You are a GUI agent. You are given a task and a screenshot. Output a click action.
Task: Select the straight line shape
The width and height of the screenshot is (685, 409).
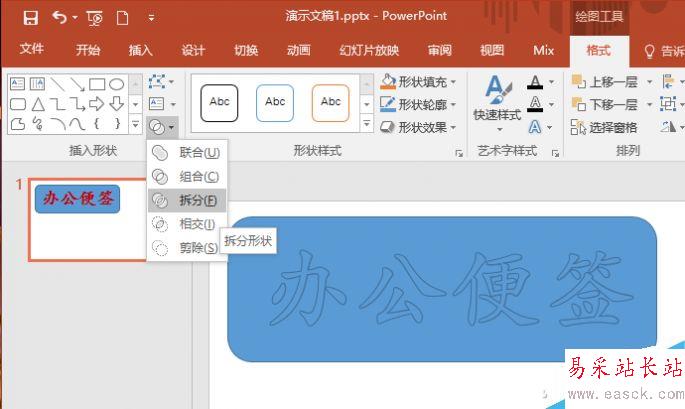(x=57, y=84)
